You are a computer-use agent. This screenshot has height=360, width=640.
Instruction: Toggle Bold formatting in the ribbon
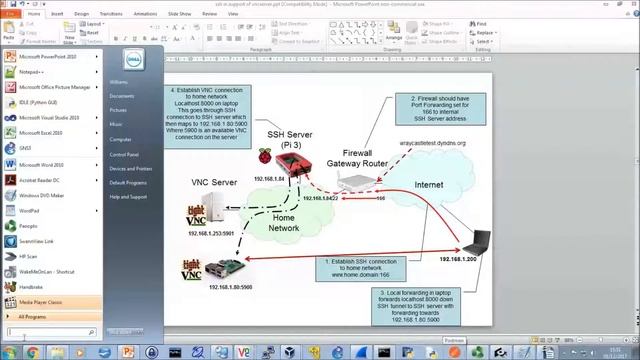[x=116, y=39]
